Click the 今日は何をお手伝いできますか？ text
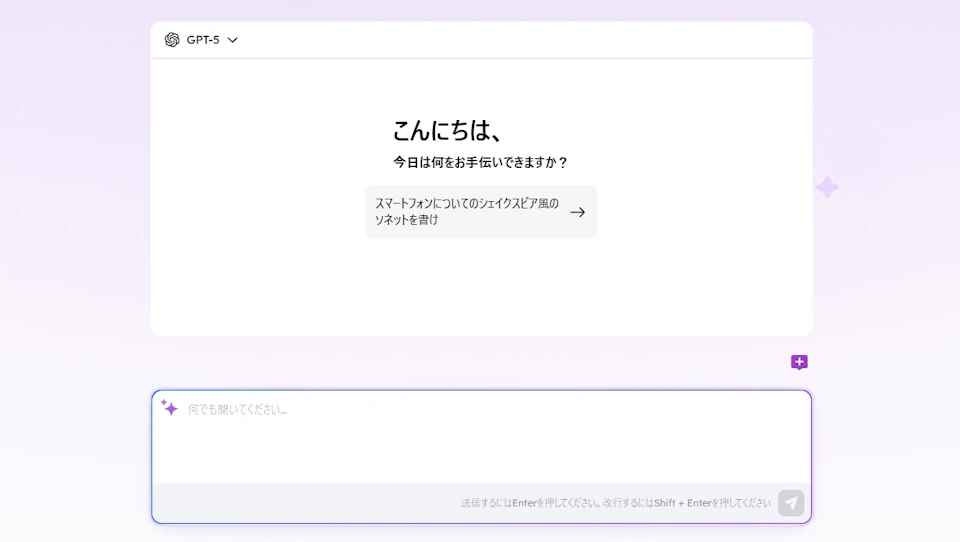The width and height of the screenshot is (960, 542). coord(481,162)
